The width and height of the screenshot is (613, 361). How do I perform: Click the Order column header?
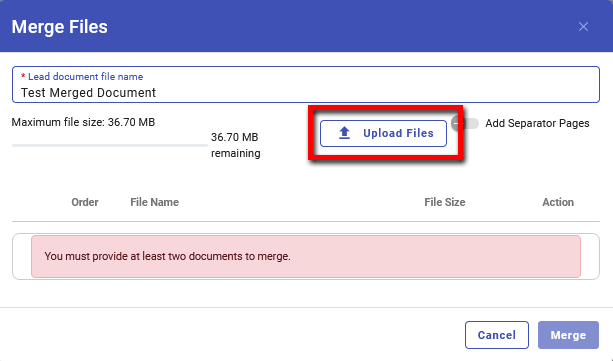point(85,202)
